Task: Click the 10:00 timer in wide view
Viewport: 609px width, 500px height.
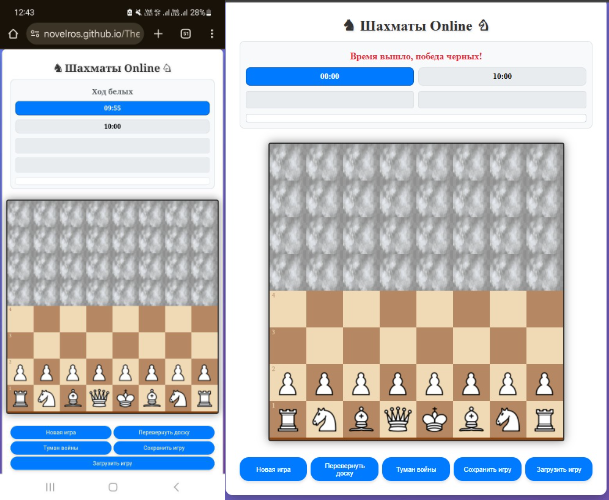Action: point(502,76)
